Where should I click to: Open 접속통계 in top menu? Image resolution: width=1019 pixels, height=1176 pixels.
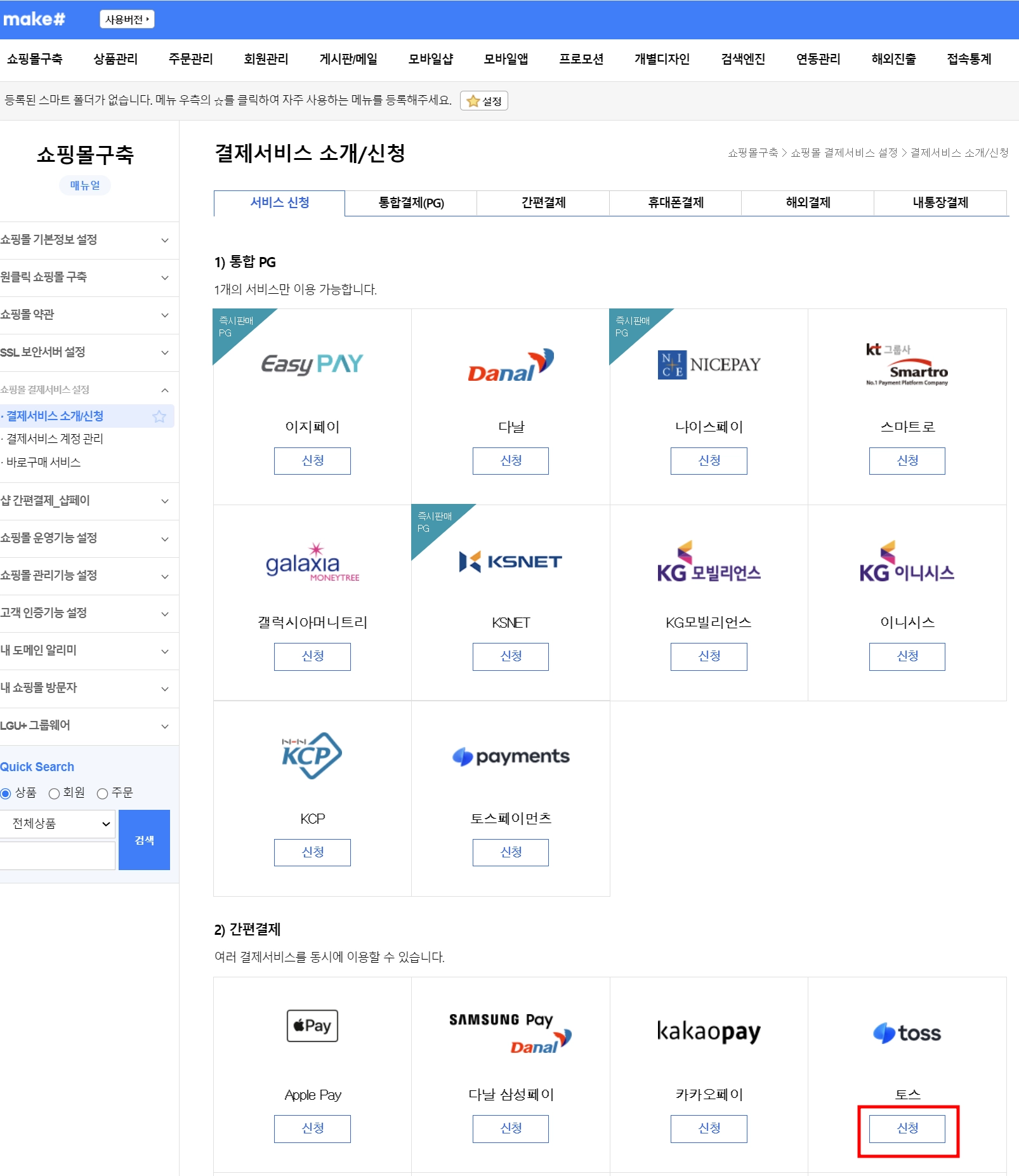969,59
